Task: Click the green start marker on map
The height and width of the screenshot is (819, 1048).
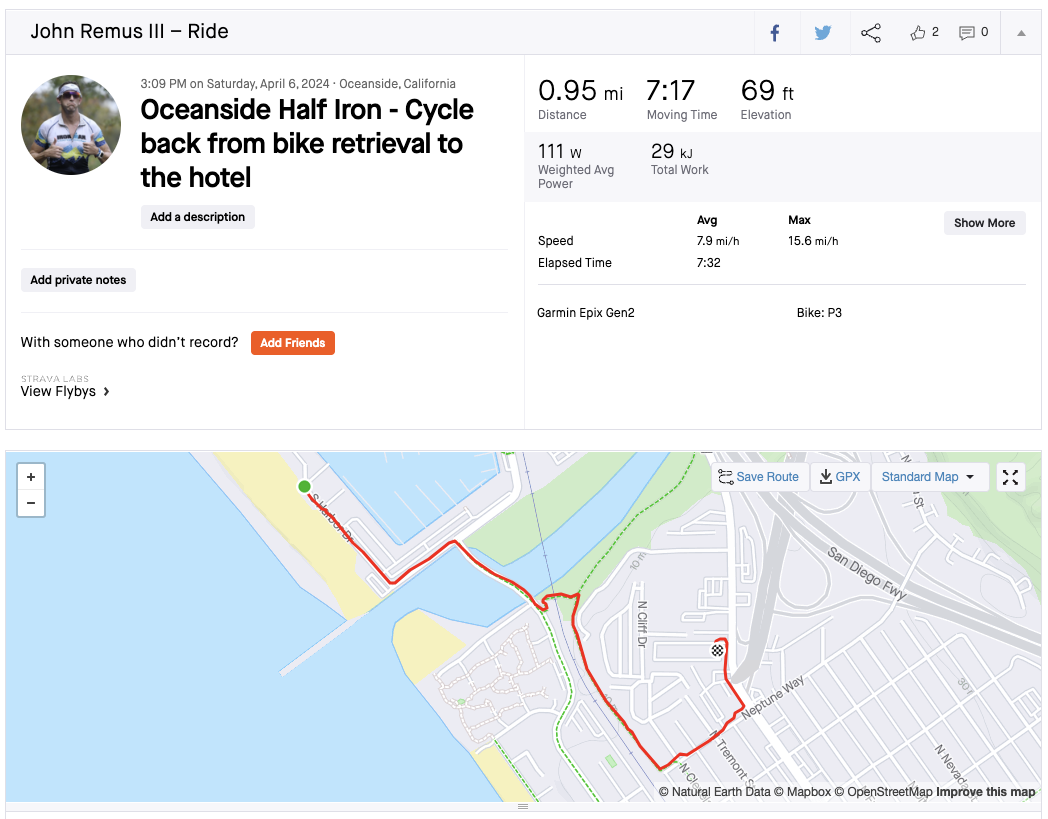Action: [x=304, y=487]
